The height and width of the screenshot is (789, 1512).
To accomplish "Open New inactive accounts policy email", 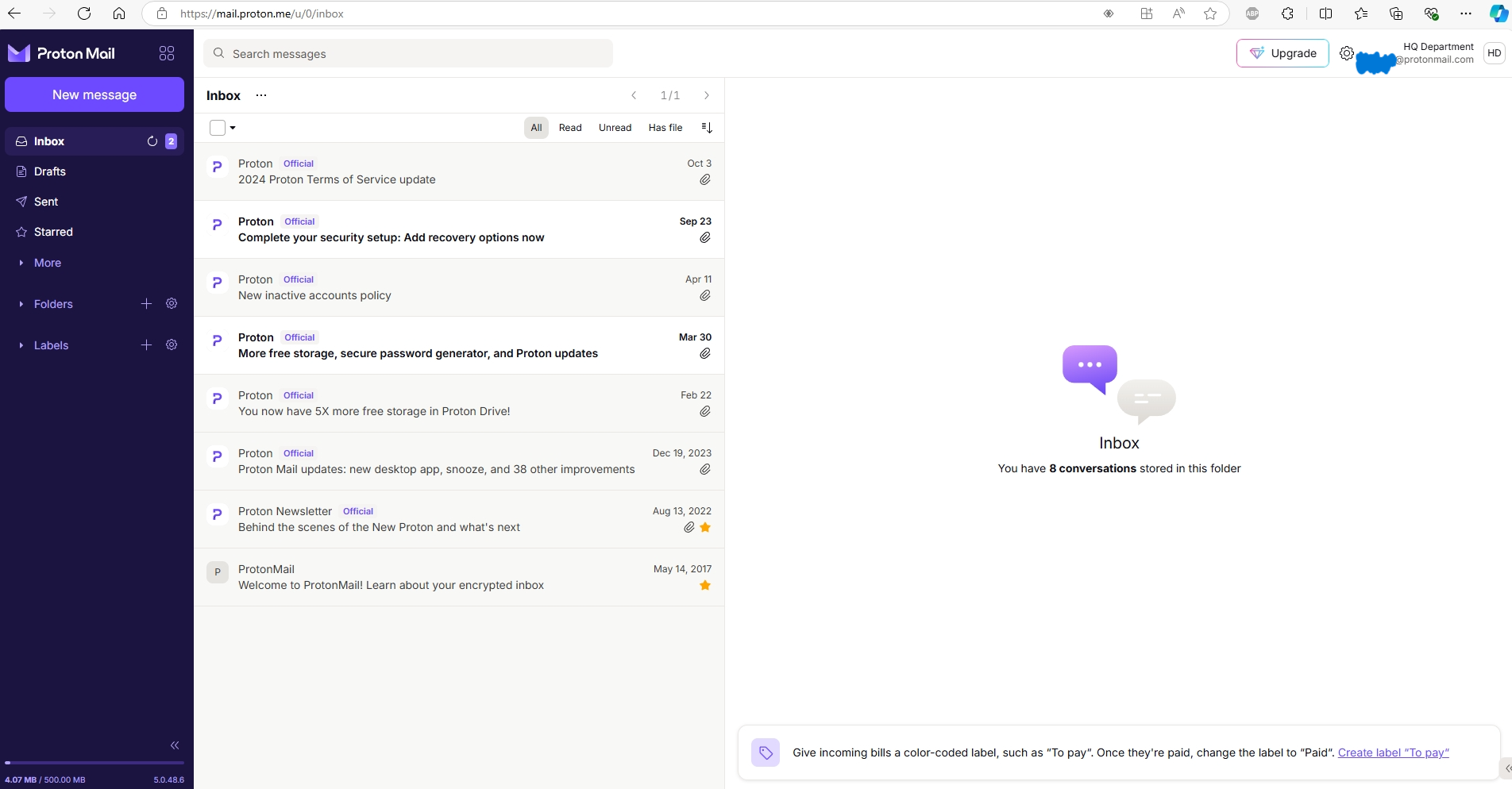I will pyautogui.click(x=459, y=287).
